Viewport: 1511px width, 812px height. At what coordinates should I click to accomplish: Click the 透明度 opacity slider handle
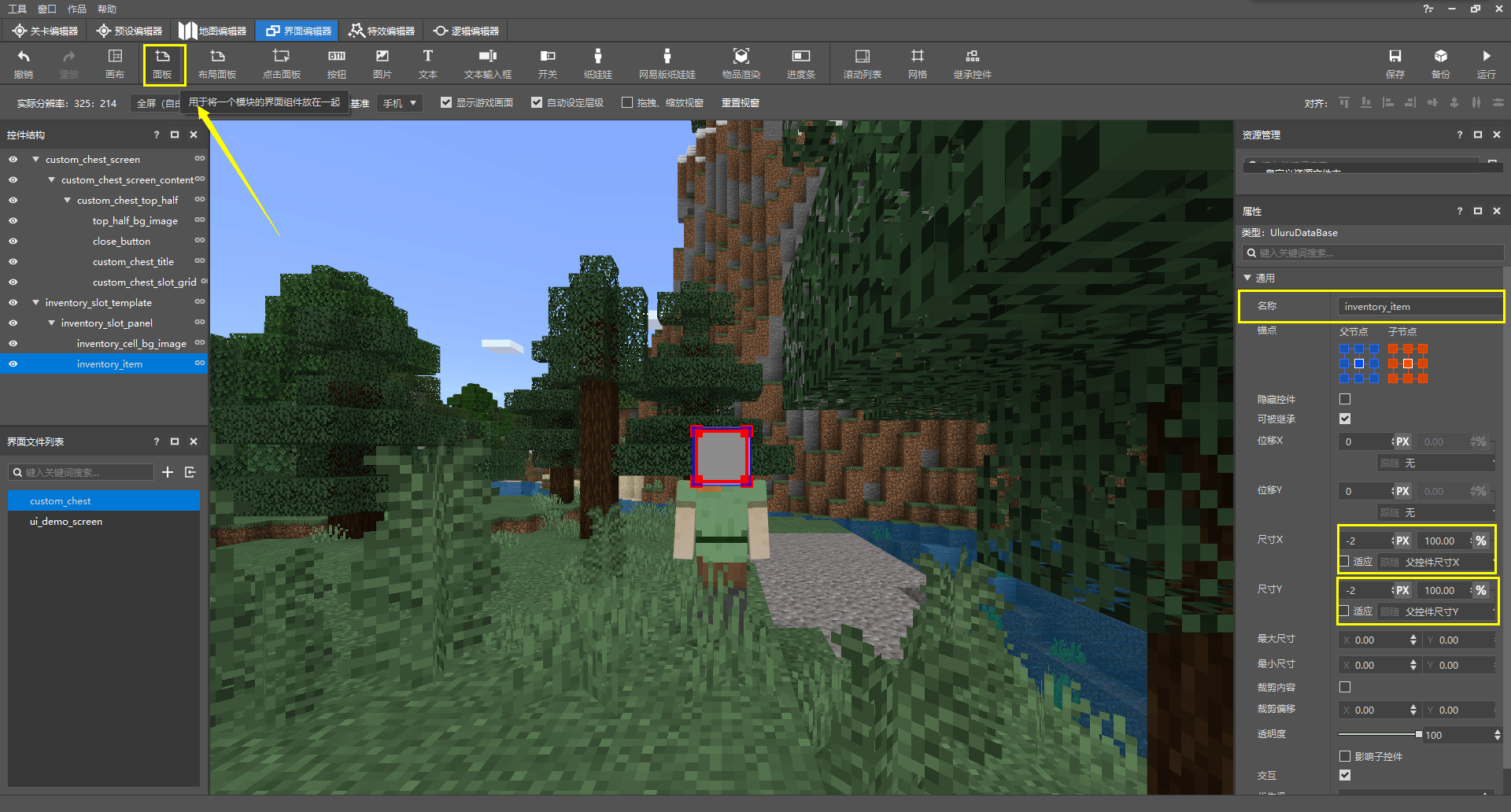pos(1419,734)
